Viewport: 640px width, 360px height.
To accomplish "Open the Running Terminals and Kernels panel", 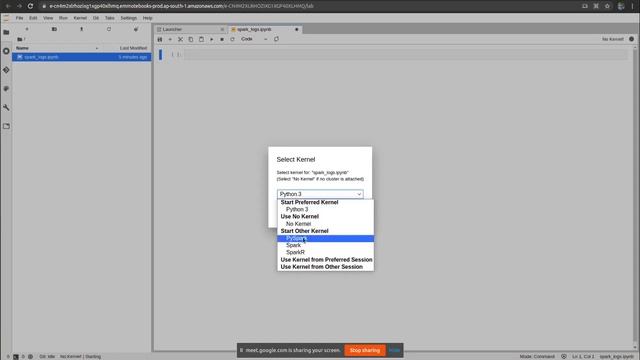I will pos(6,51).
